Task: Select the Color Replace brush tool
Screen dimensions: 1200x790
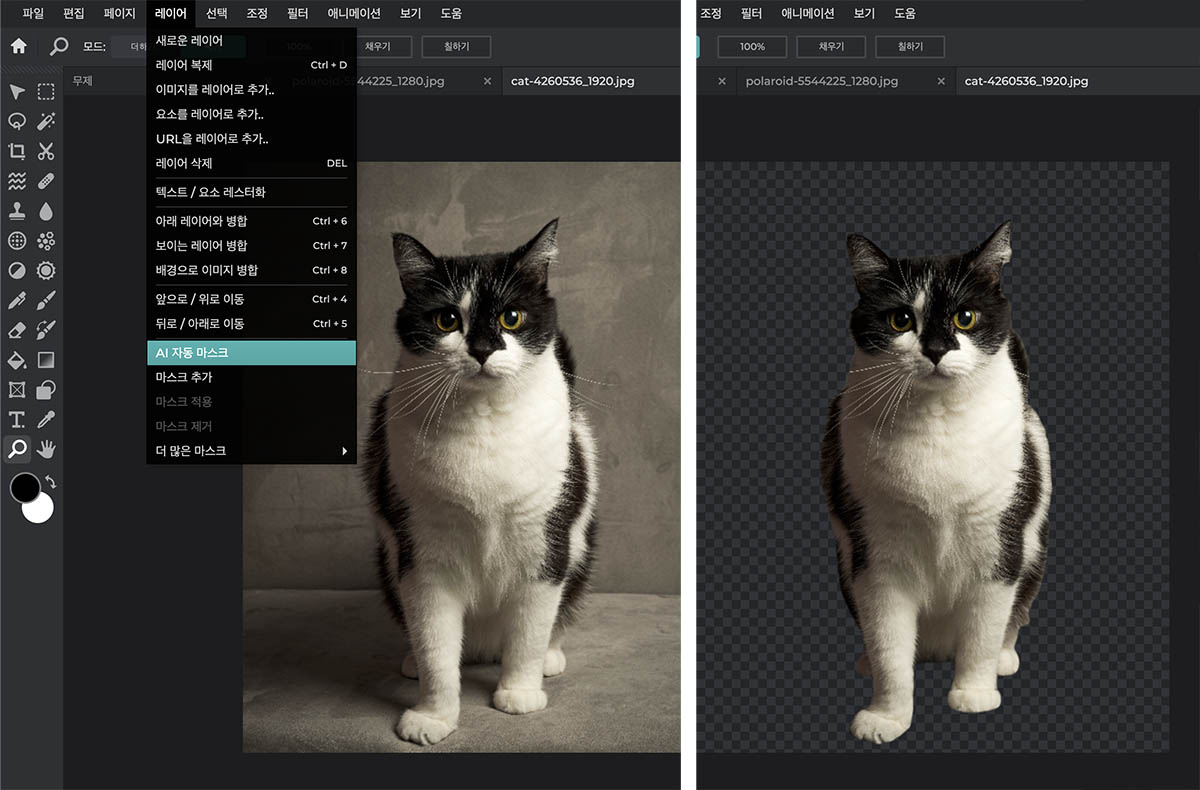Action: pyautogui.click(x=46, y=330)
